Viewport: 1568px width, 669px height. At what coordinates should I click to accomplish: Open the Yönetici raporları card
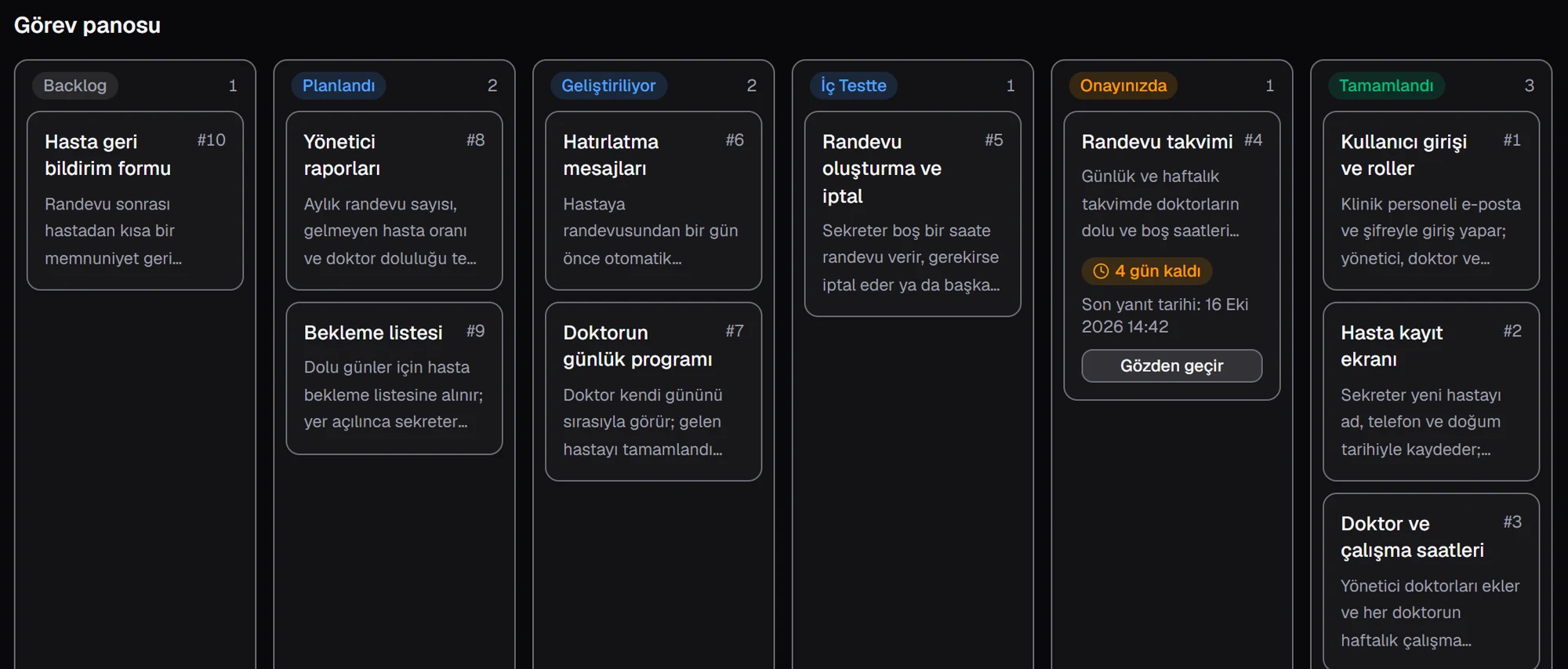(x=394, y=201)
